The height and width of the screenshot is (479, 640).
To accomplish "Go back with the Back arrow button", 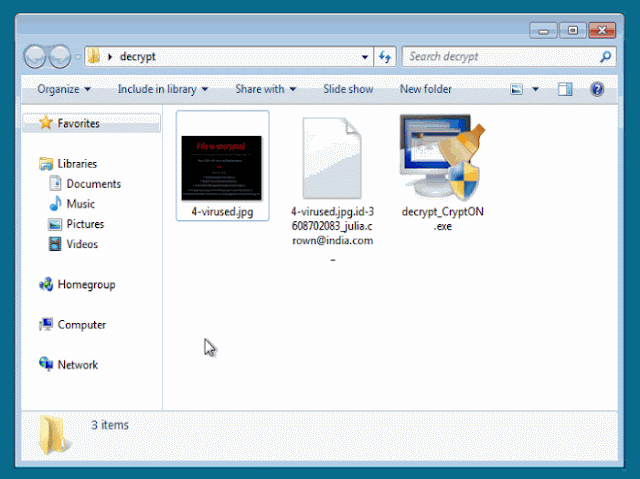I will [x=36, y=56].
